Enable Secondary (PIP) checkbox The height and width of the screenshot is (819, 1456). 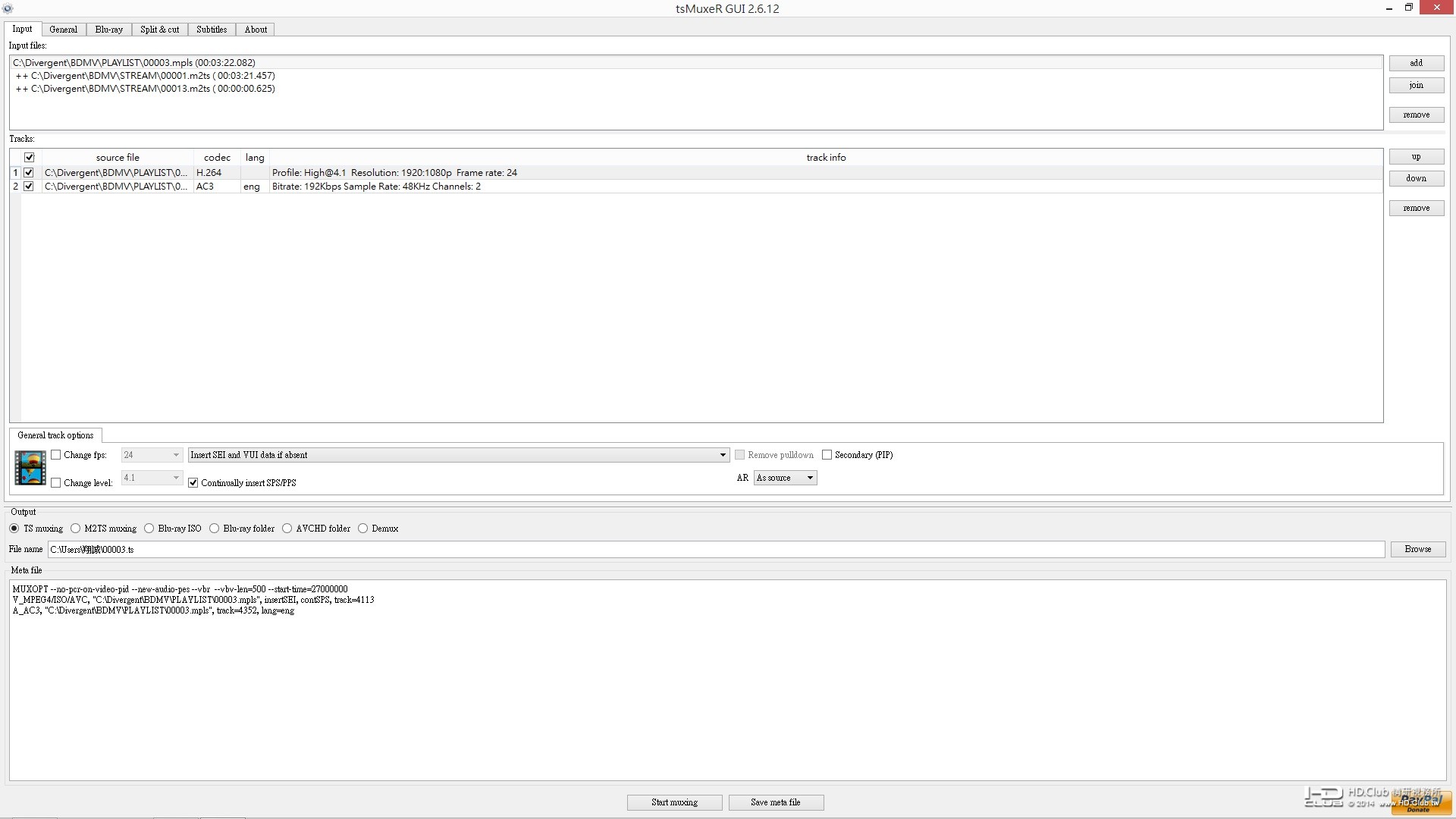click(x=827, y=455)
